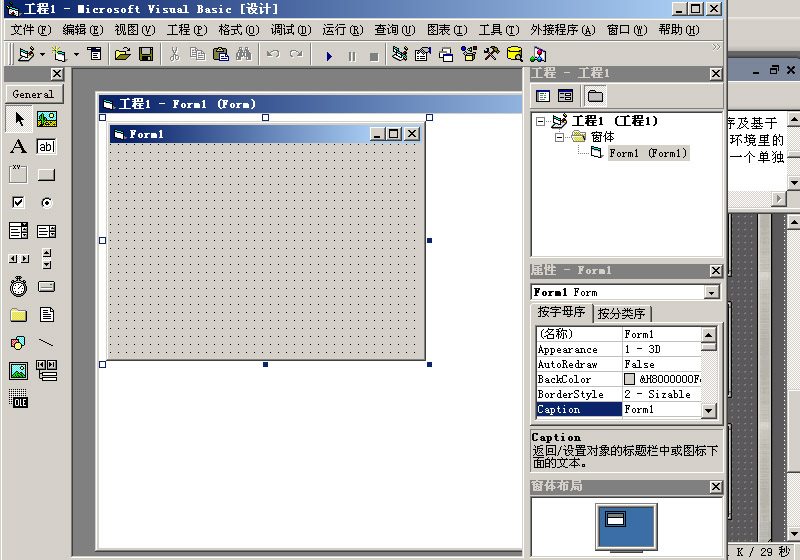The width and height of the screenshot is (800, 560).
Task: Click the Open Project toolbar icon
Action: [x=122, y=54]
